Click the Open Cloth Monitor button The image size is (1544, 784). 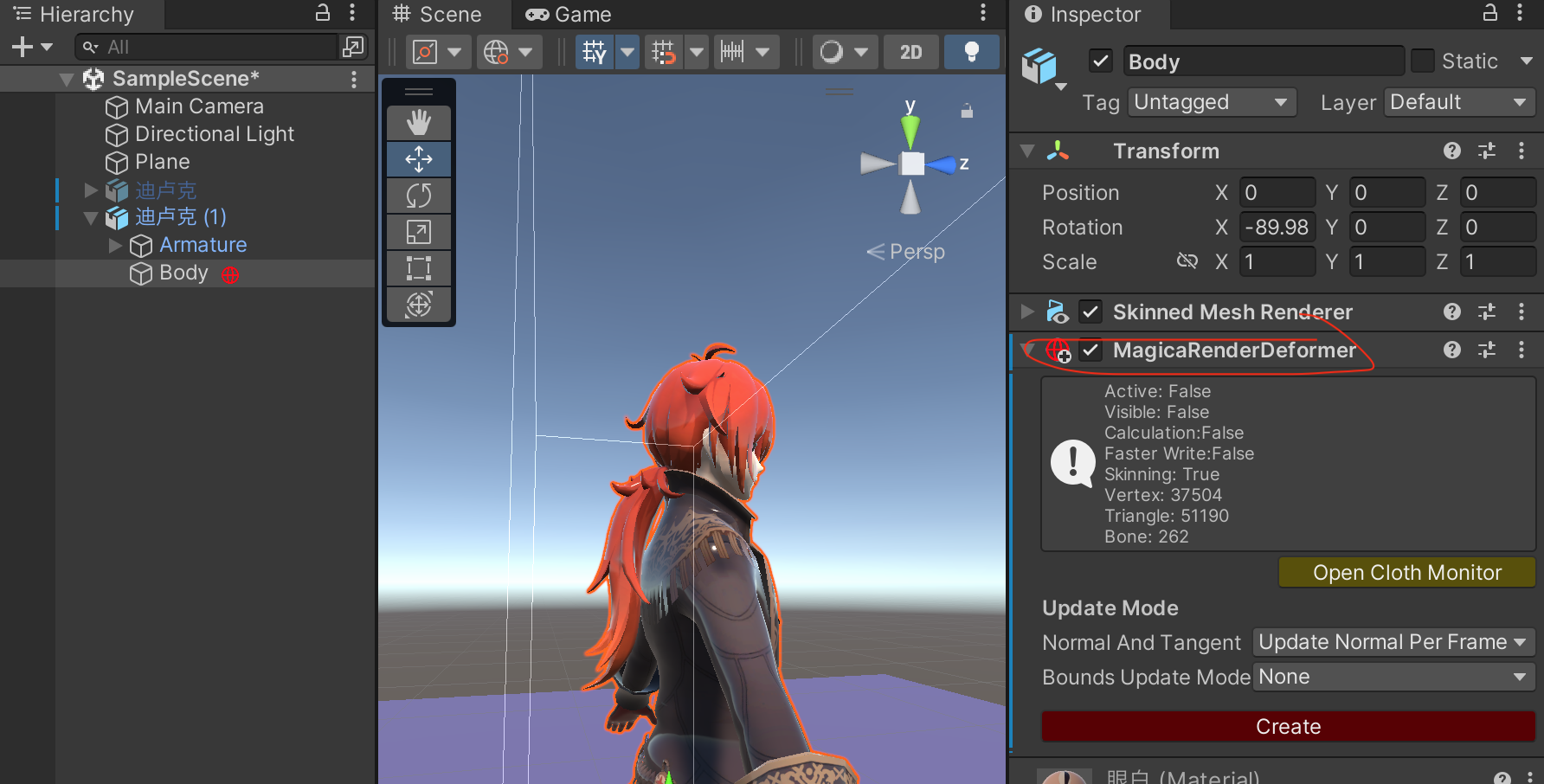pos(1406,573)
